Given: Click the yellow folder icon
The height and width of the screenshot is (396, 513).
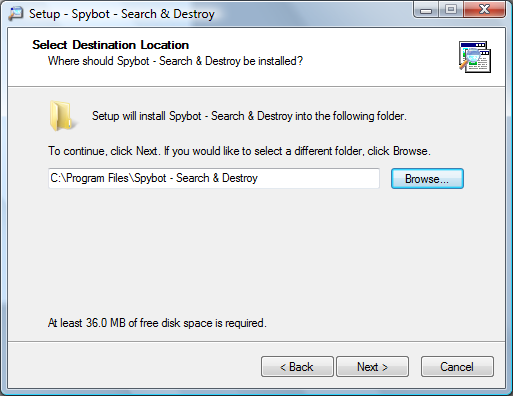Looking at the screenshot, I should (x=62, y=116).
